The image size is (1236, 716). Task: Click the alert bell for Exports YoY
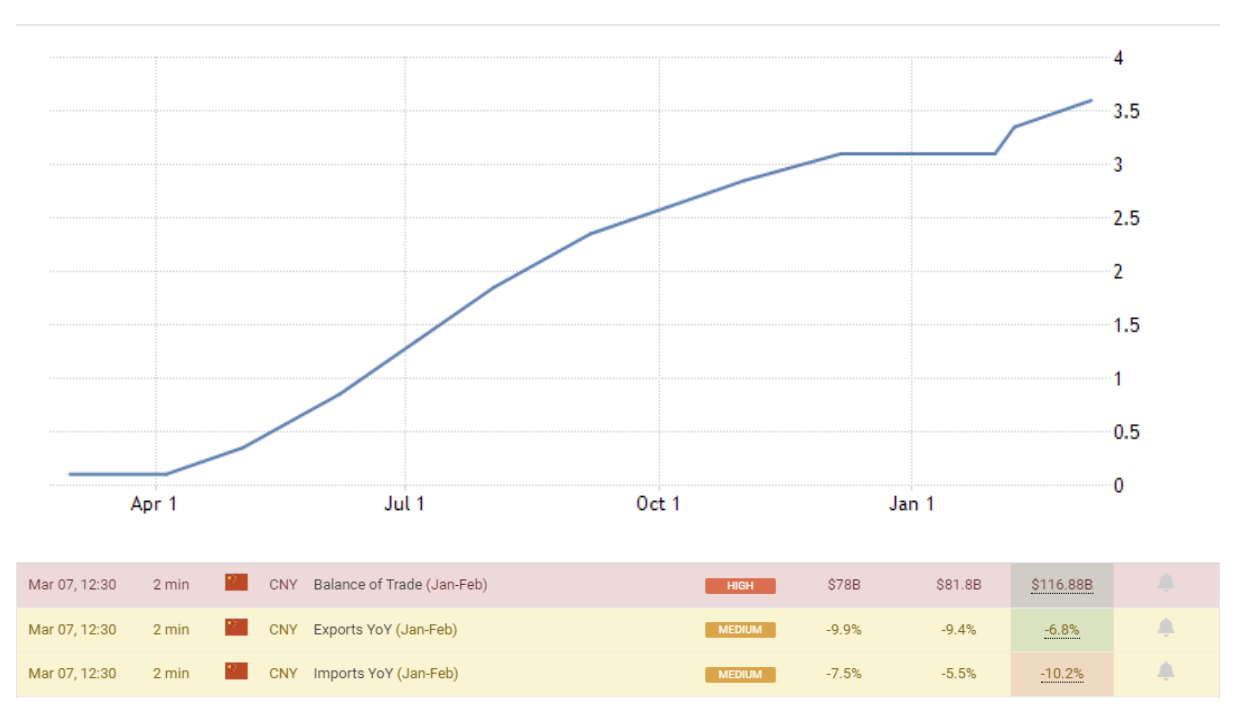coord(1165,629)
